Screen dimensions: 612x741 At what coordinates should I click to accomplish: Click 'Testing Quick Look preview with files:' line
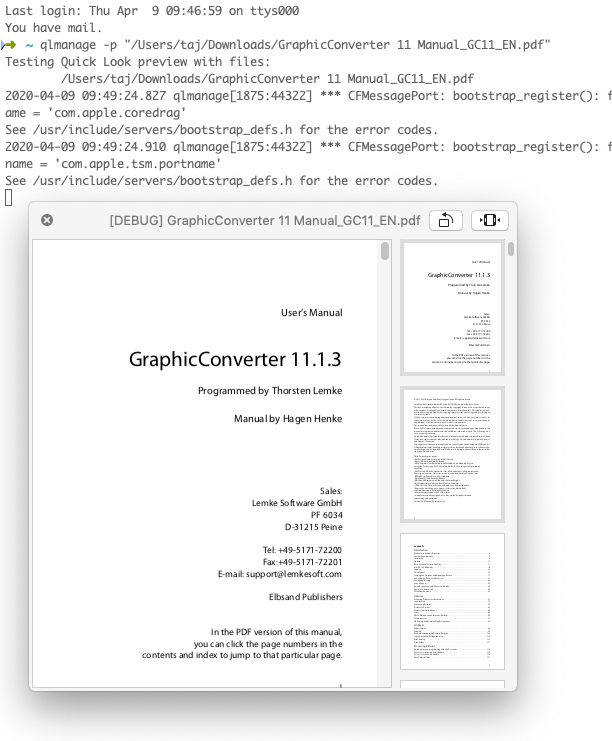(138, 62)
